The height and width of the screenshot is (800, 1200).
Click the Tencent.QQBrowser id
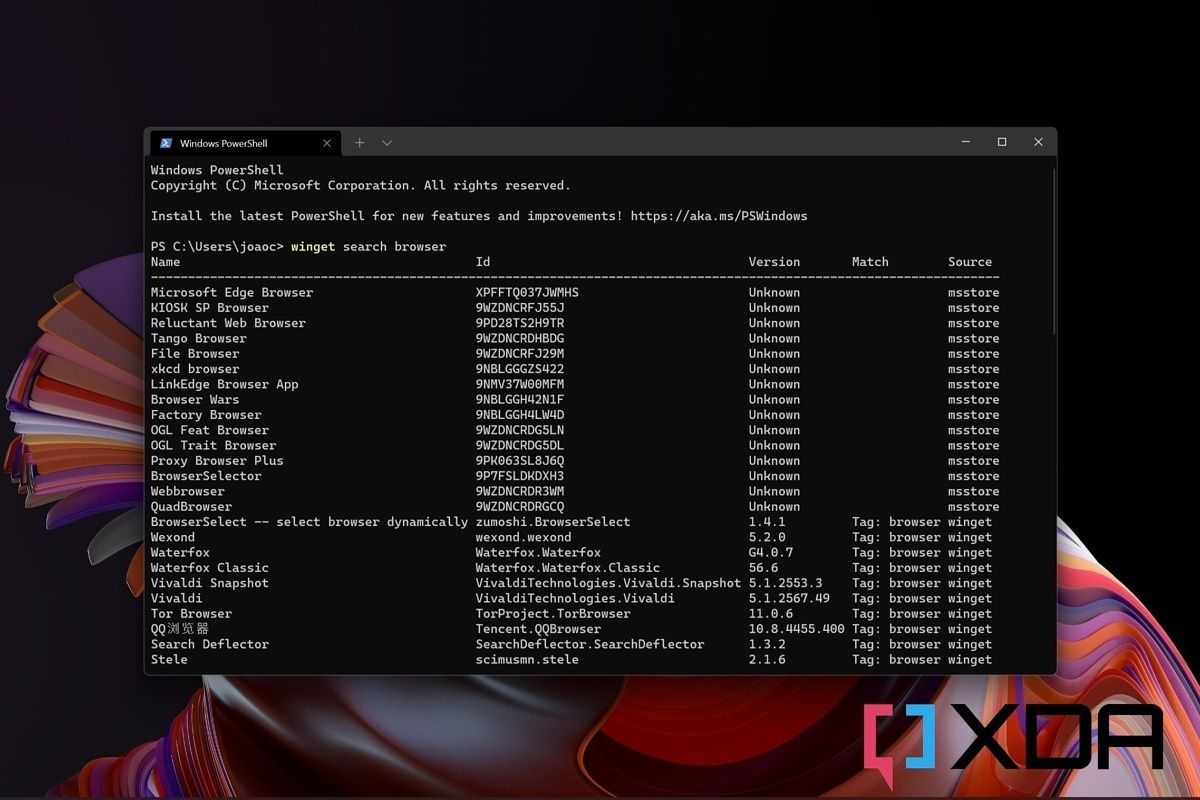[x=538, y=630]
